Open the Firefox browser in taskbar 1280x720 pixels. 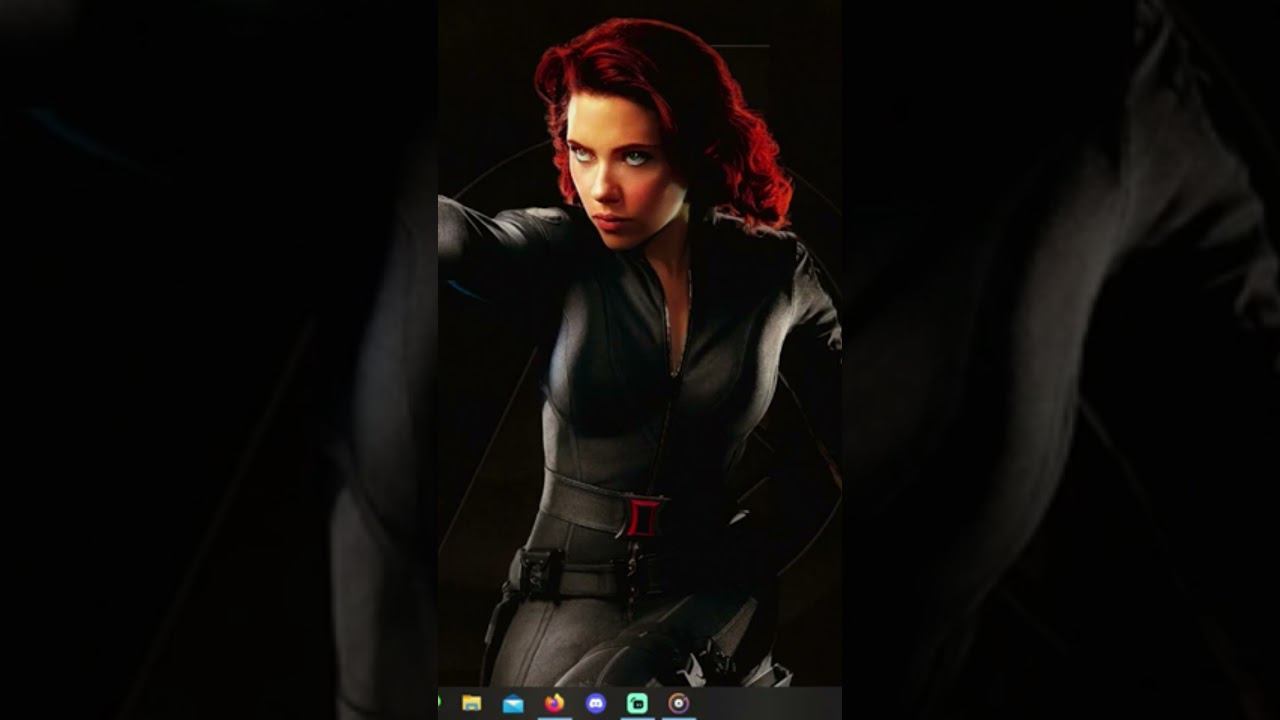point(554,703)
